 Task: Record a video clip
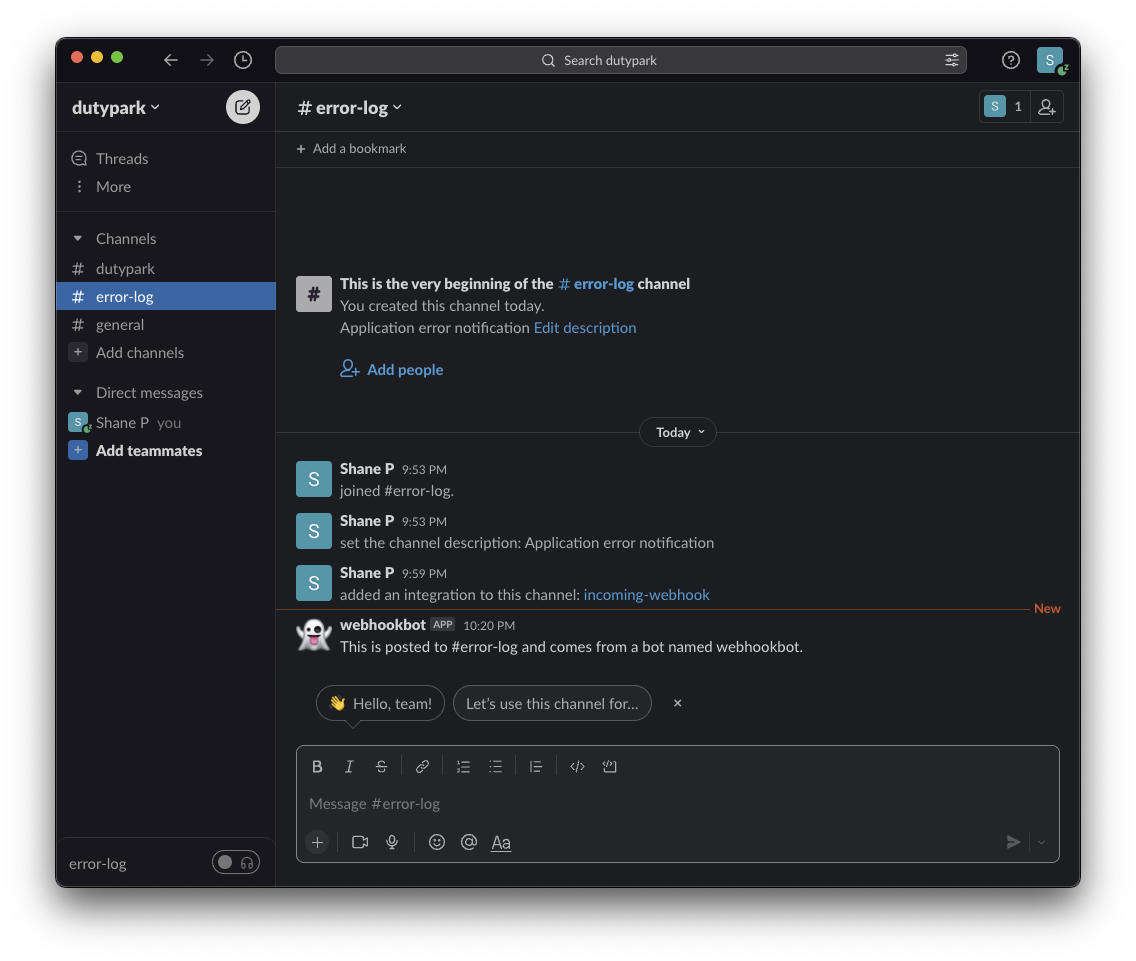[360, 842]
